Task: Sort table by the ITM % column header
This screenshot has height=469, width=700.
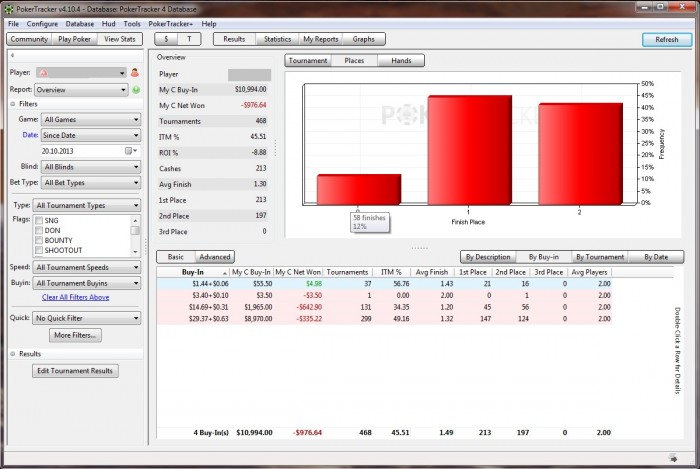Action: 391,272
